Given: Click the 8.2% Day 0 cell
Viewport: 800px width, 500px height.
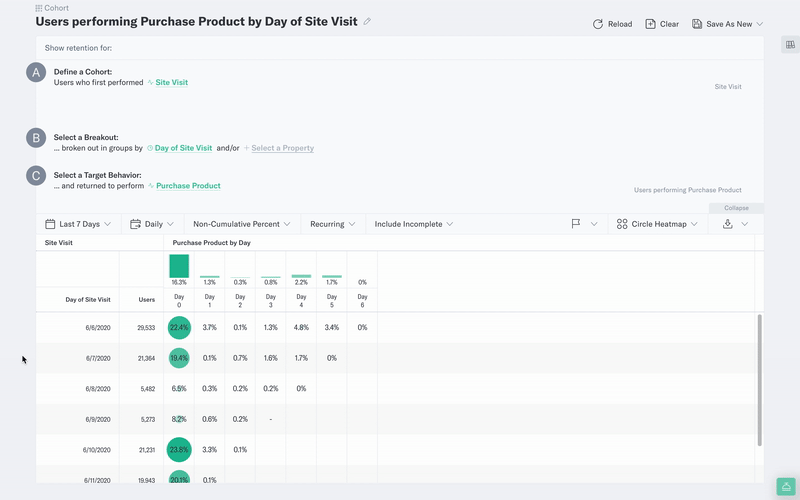Looking at the screenshot, I should (179, 419).
